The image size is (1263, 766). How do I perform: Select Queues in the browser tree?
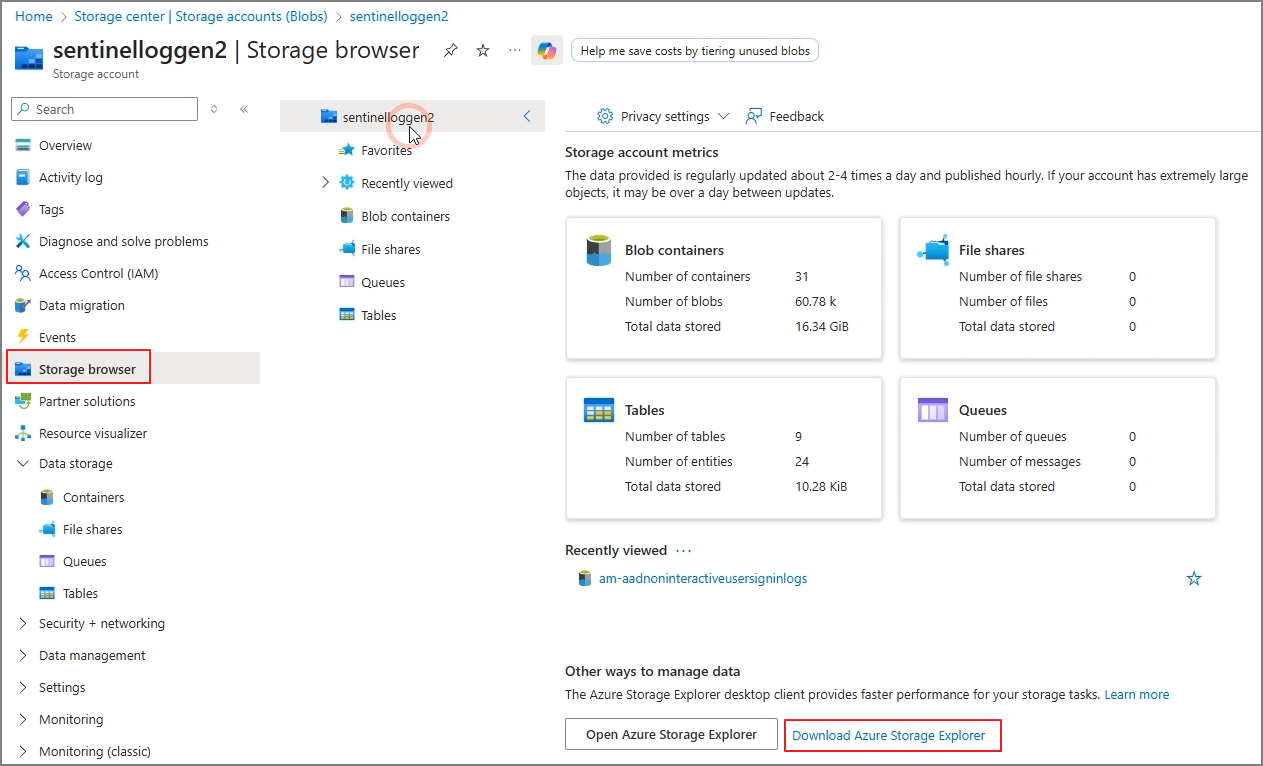pos(383,282)
